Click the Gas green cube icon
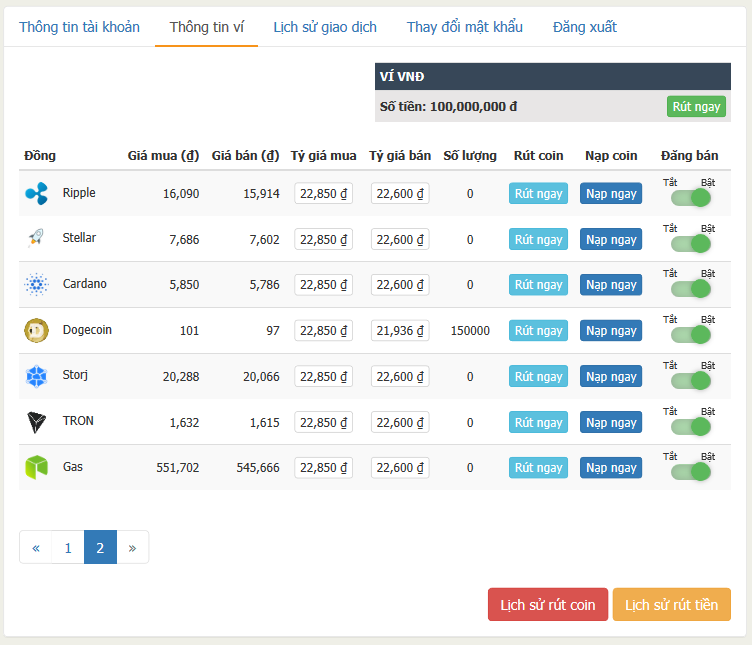The height and width of the screenshot is (645, 752). [36, 468]
